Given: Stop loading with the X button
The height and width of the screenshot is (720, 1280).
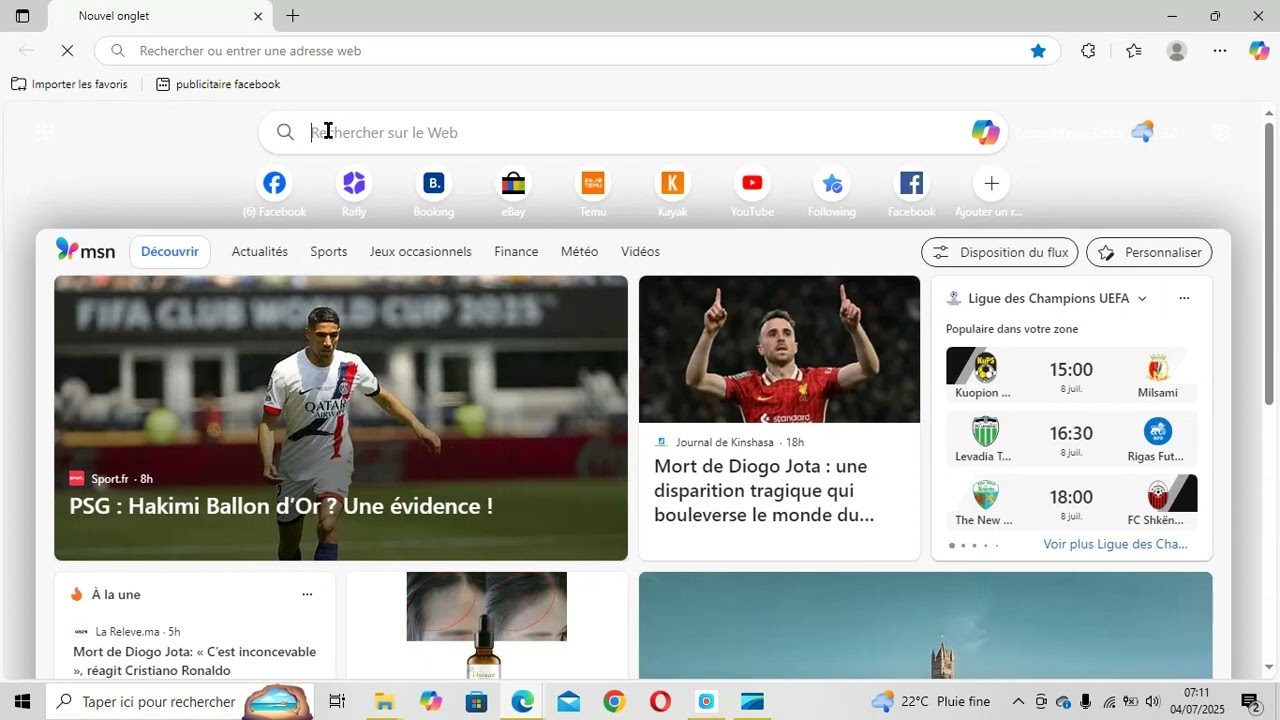Looking at the screenshot, I should coord(67,51).
